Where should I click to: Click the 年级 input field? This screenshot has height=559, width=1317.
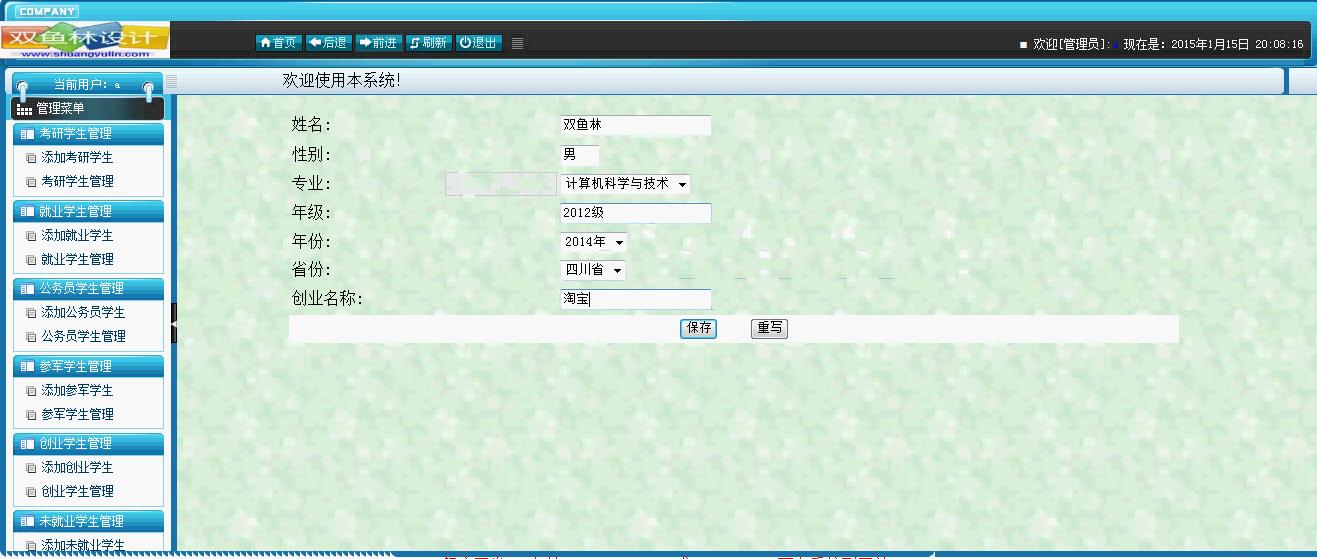point(635,213)
